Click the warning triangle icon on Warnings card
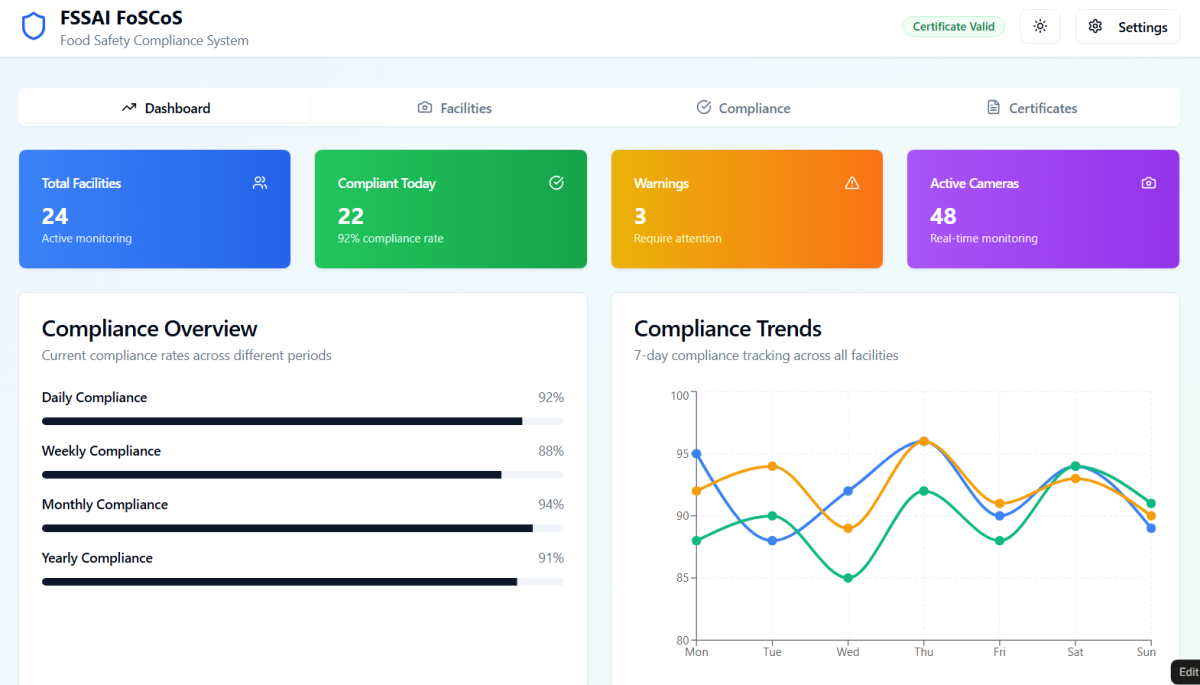The height and width of the screenshot is (685, 1200). (x=852, y=183)
